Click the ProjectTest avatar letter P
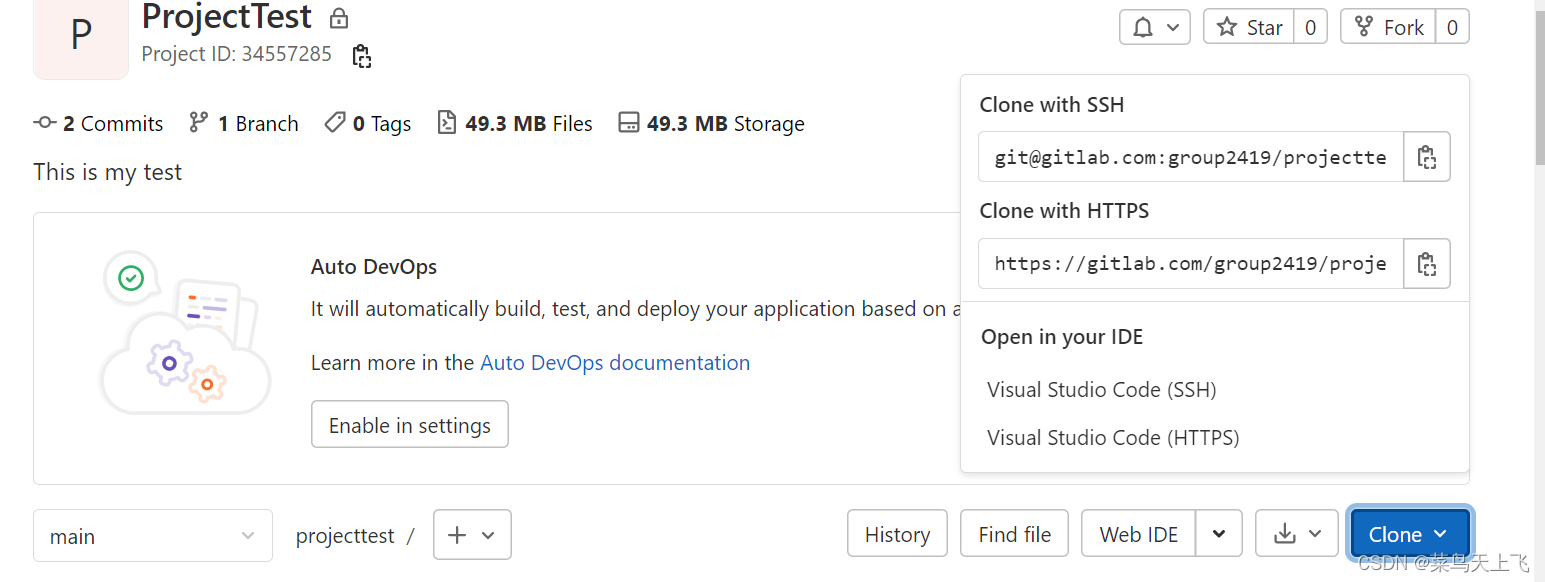The height and width of the screenshot is (582, 1545). [x=81, y=35]
